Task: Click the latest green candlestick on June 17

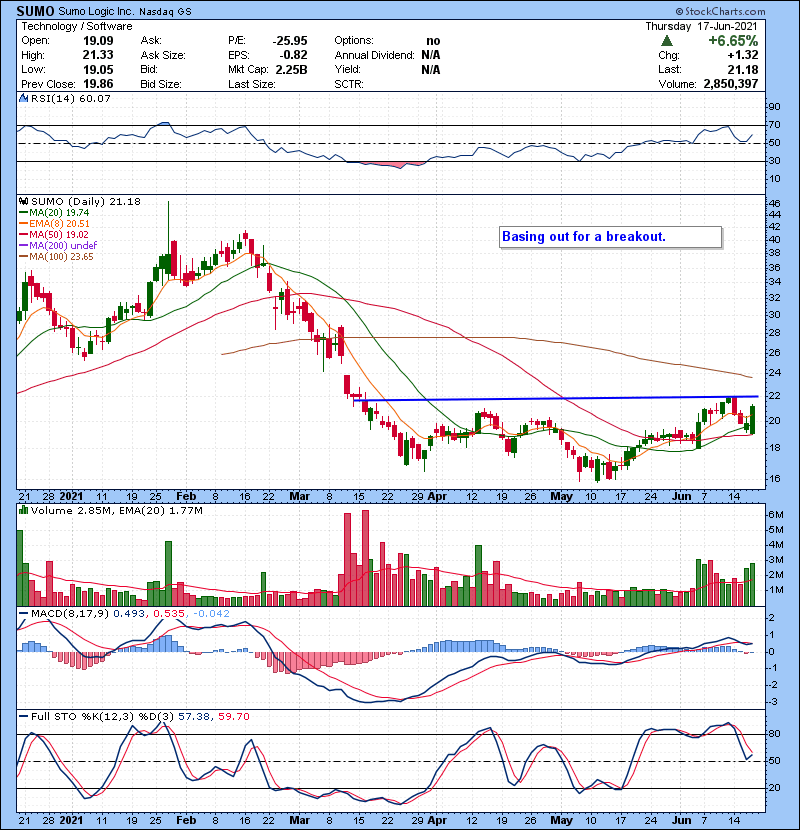Action: pos(752,420)
